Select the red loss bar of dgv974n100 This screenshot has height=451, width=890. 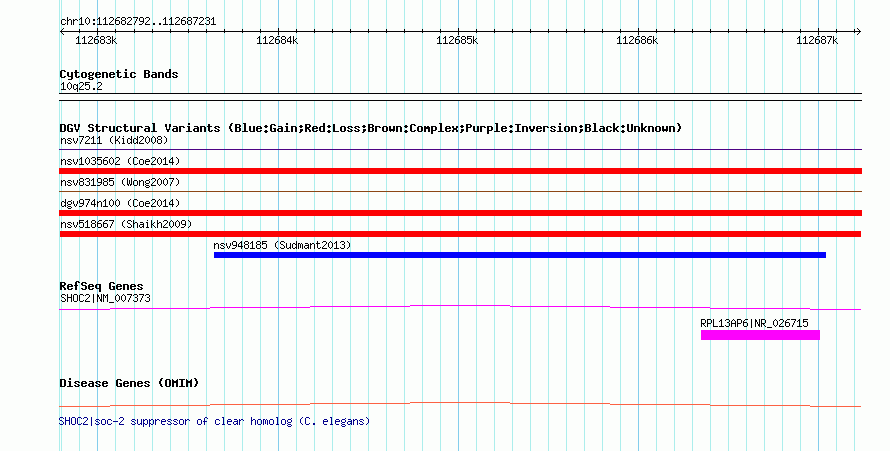tap(460, 213)
